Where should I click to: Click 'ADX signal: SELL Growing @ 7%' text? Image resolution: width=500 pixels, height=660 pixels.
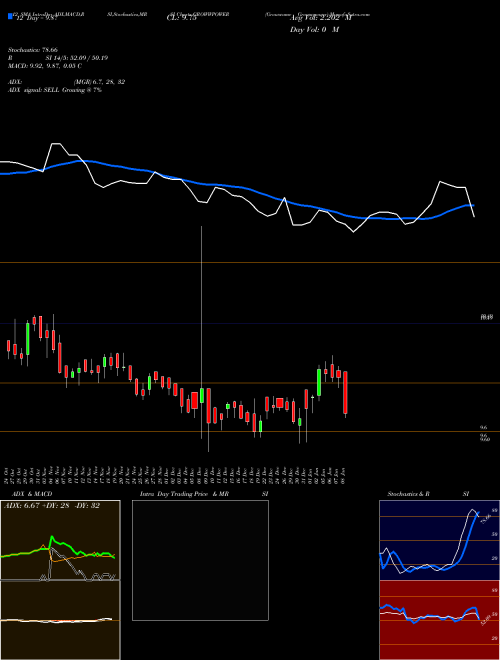point(55,90)
